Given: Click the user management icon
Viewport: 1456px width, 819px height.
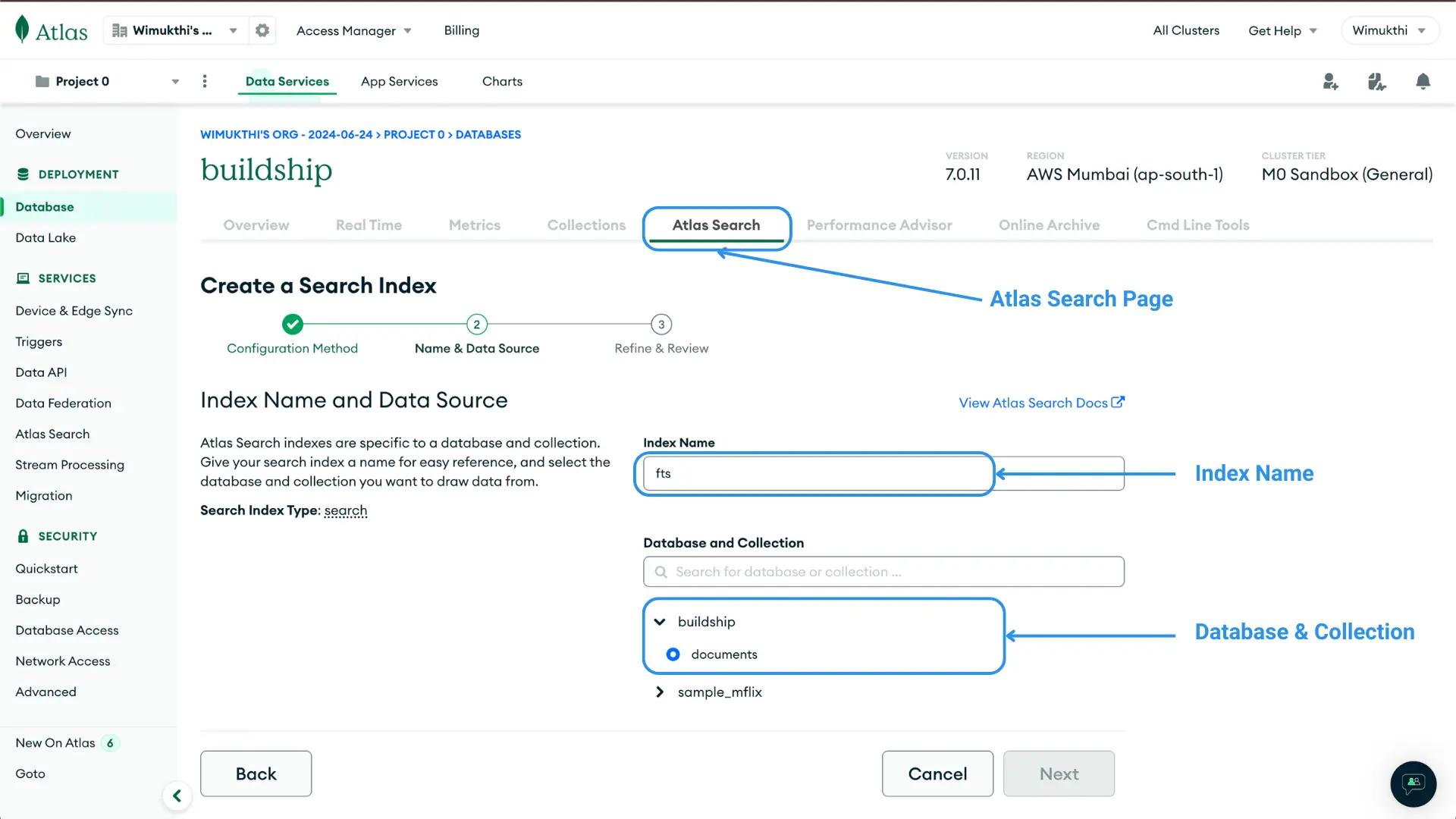Looking at the screenshot, I should pos(1330,81).
